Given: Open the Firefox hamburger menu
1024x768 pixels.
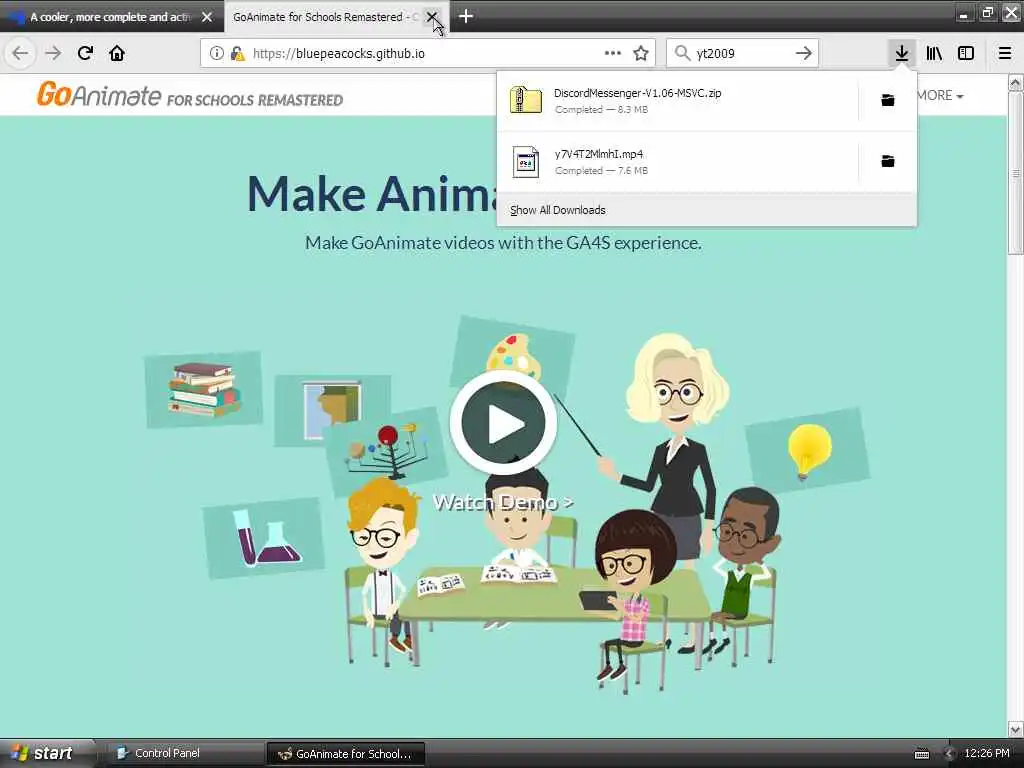Looking at the screenshot, I should [1005, 53].
